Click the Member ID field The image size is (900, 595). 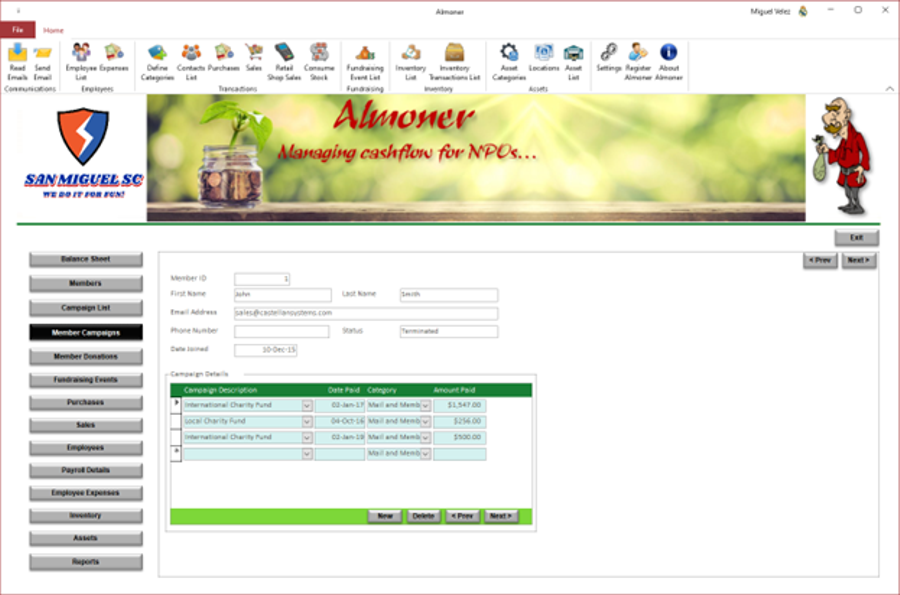[x=262, y=279]
